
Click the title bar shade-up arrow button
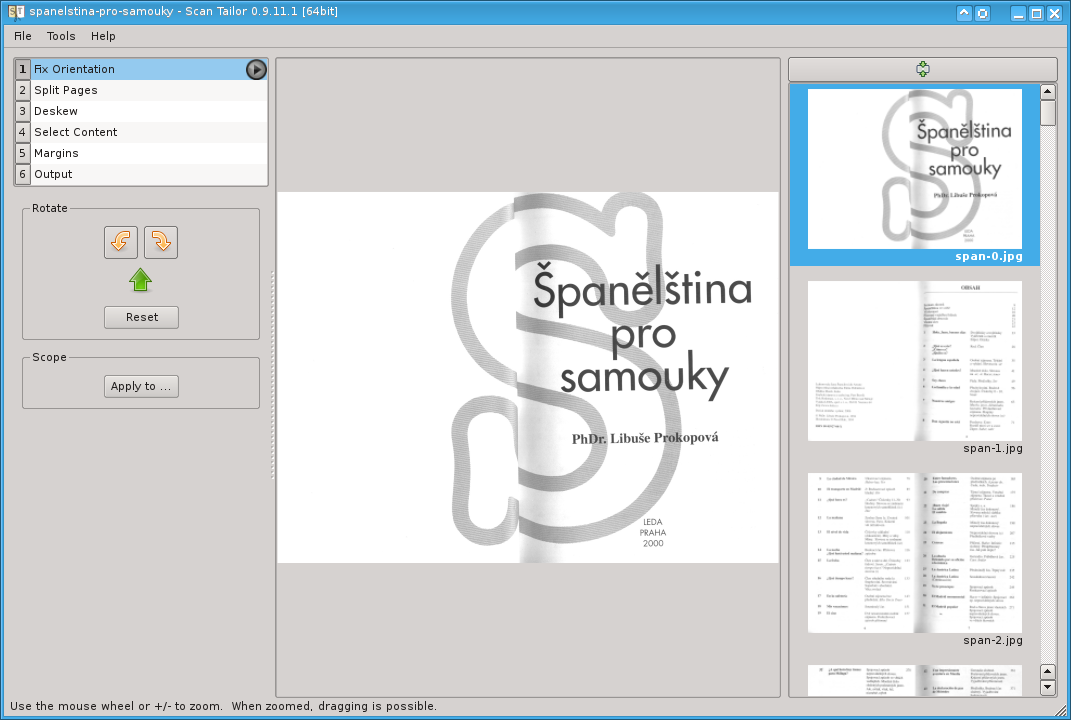[964, 12]
